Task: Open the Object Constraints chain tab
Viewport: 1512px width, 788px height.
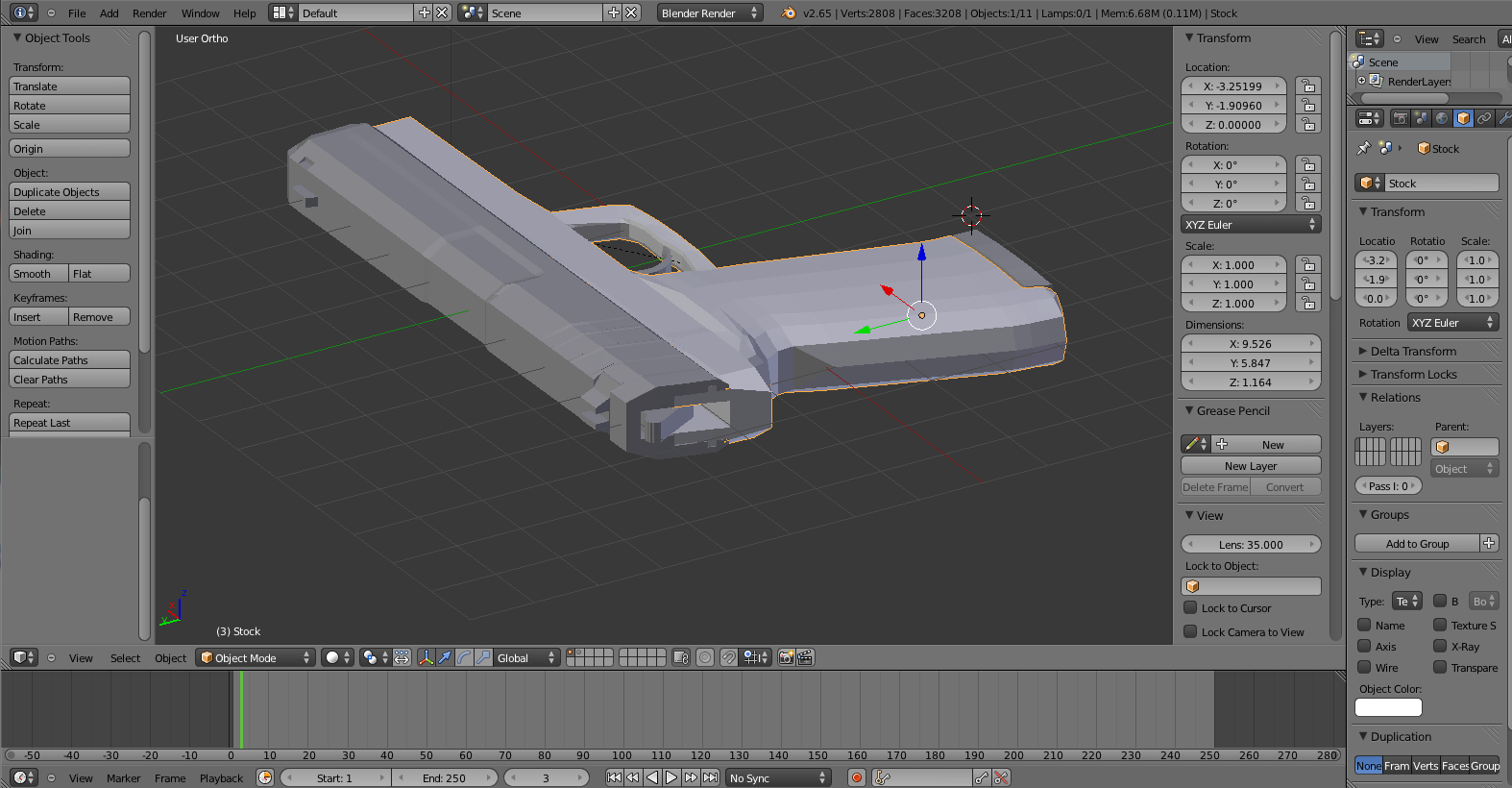Action: click(1484, 118)
